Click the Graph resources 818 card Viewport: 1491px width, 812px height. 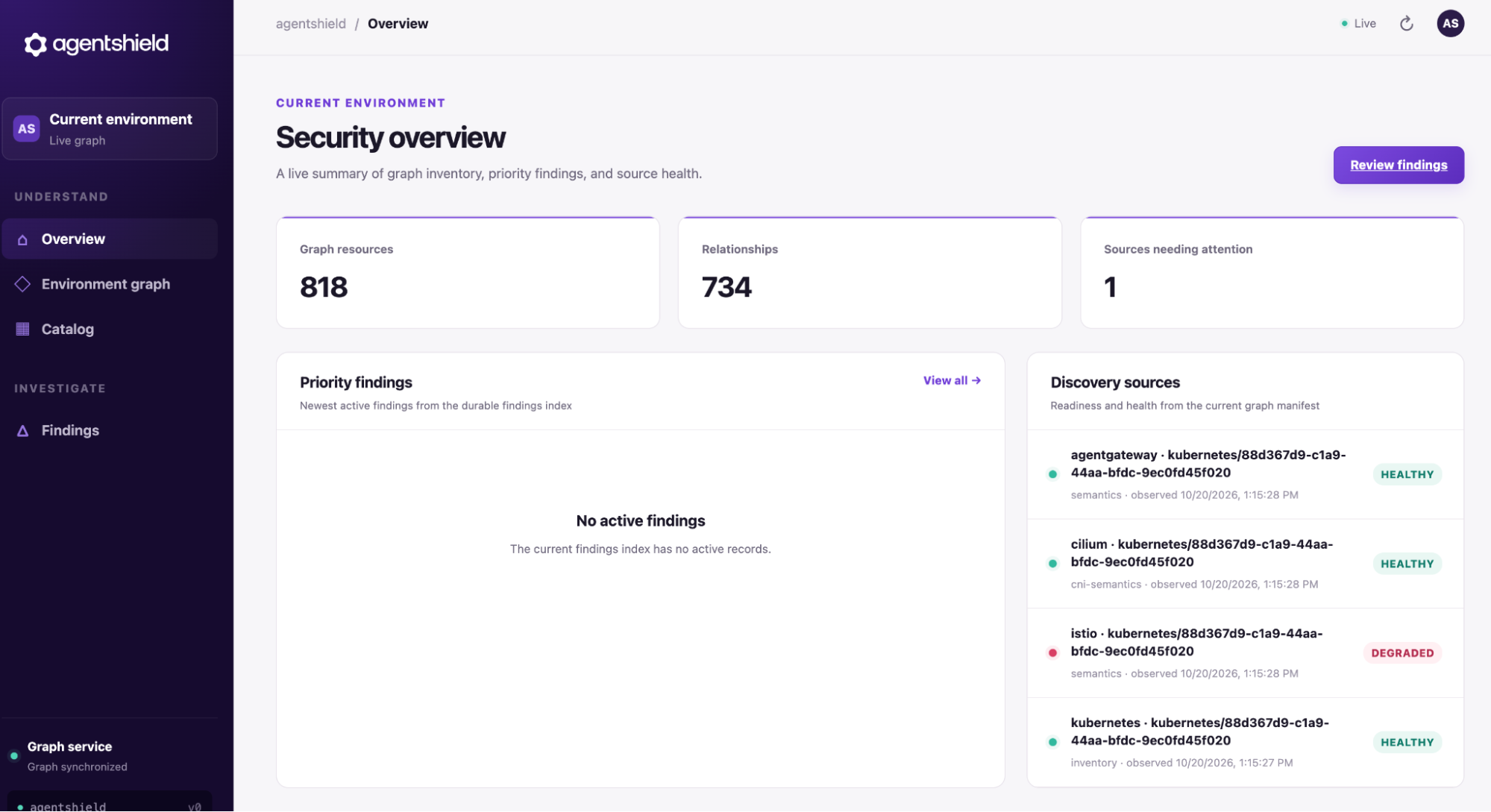coord(468,272)
